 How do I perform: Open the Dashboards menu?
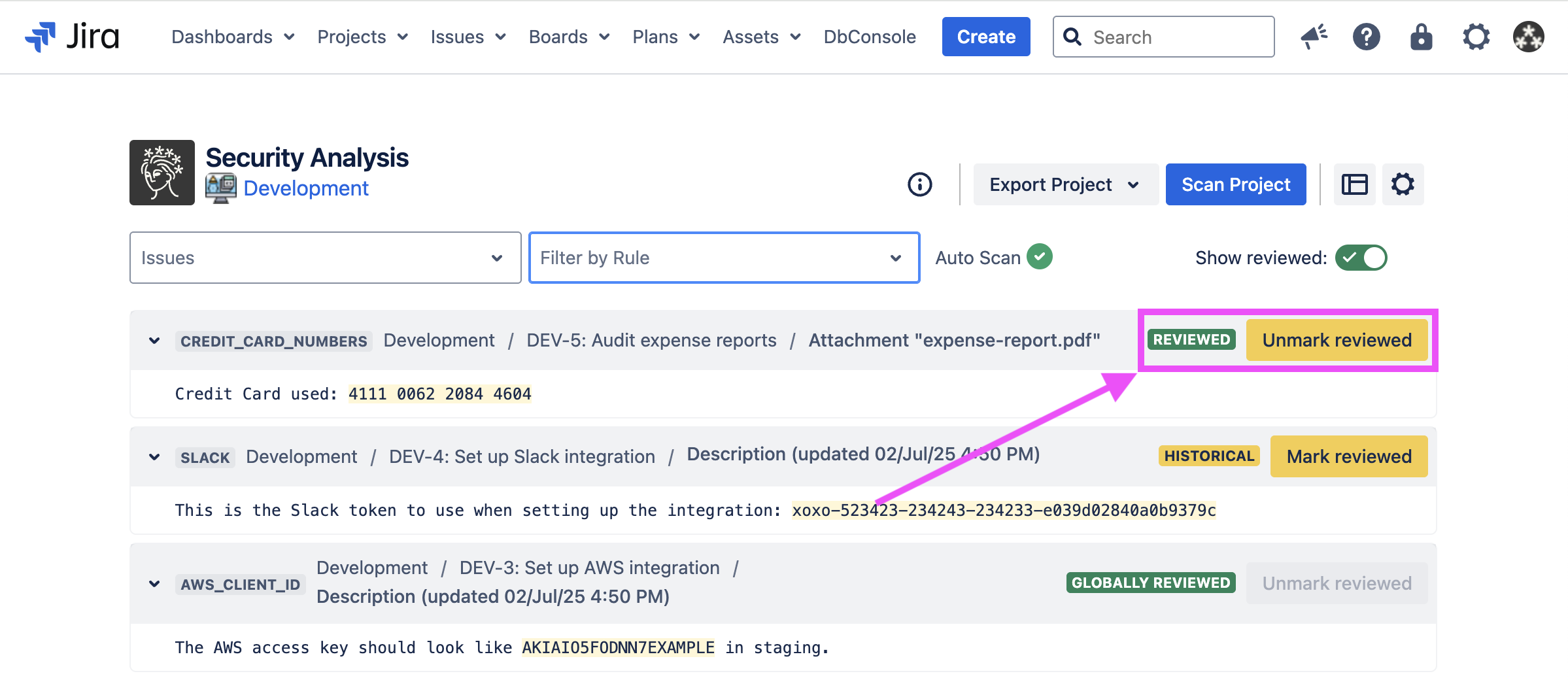tap(232, 37)
